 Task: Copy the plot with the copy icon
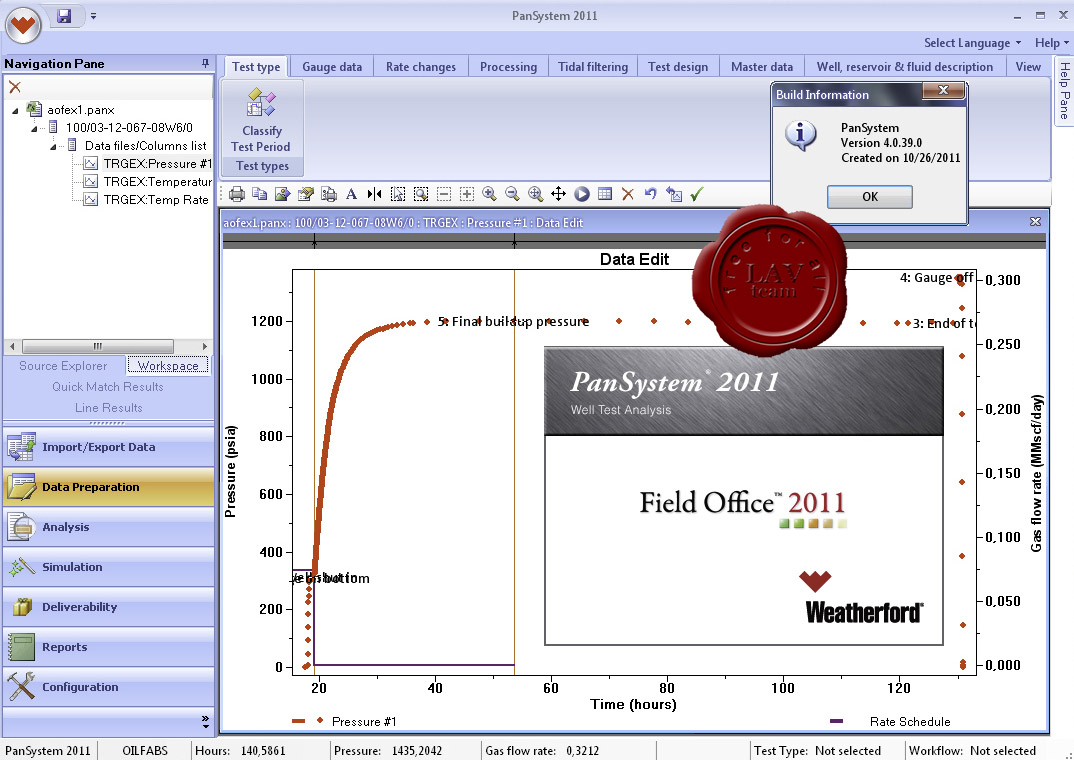coord(260,194)
